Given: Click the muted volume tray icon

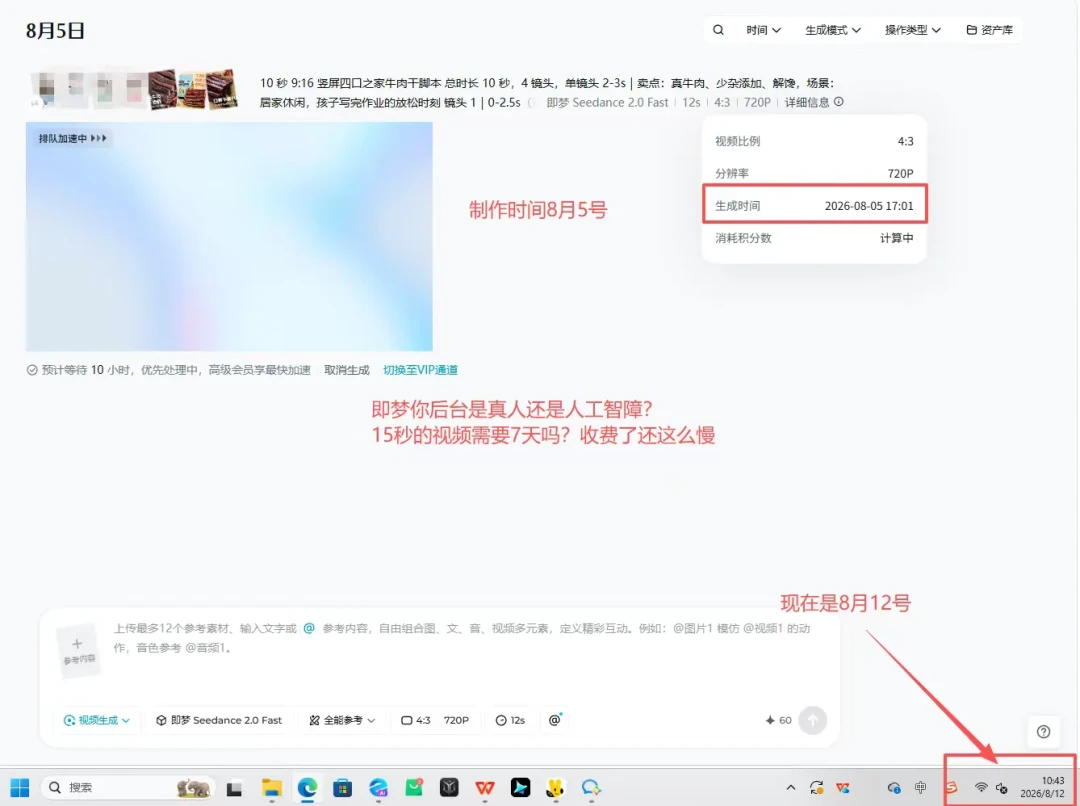Looking at the screenshot, I should click(1001, 788).
